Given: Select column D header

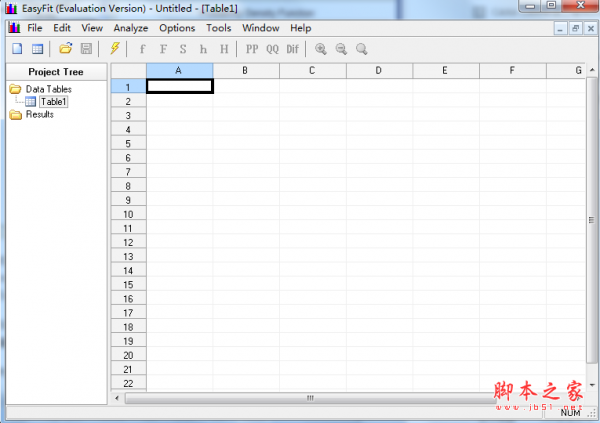Looking at the screenshot, I should (x=379, y=71).
